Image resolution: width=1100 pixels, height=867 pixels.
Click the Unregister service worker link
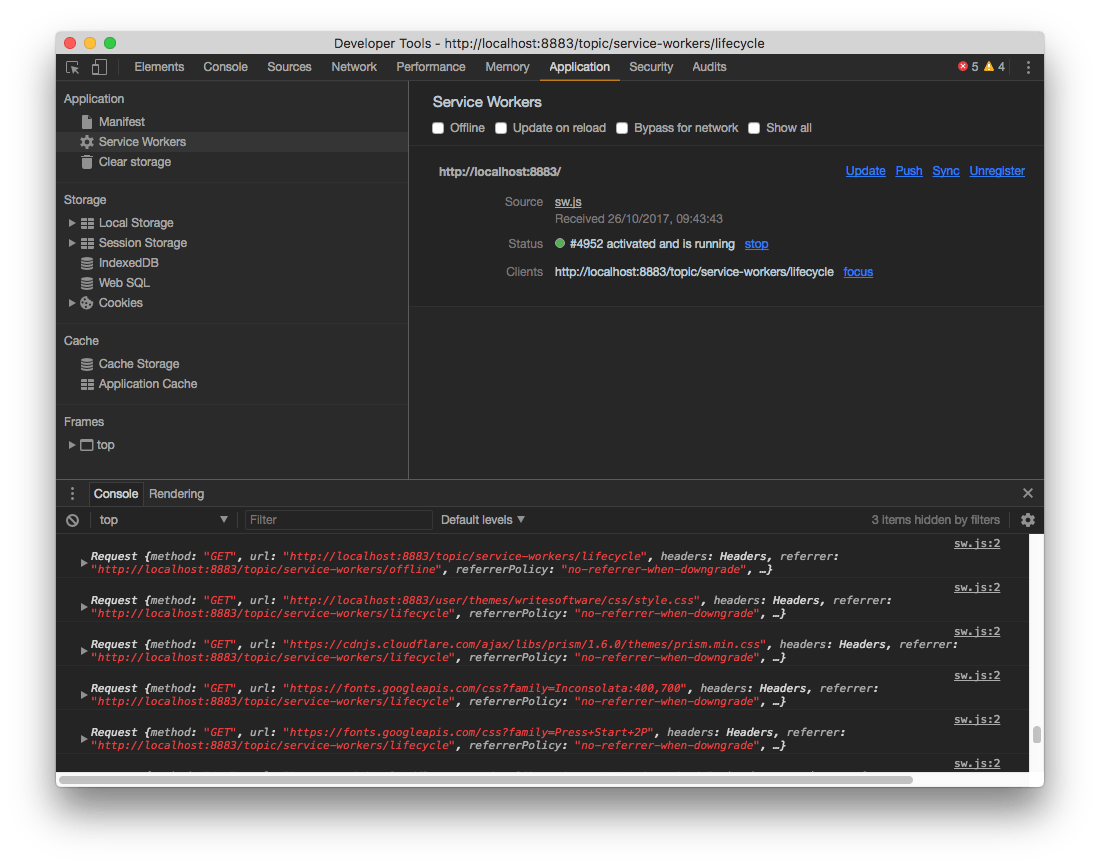click(x=996, y=171)
